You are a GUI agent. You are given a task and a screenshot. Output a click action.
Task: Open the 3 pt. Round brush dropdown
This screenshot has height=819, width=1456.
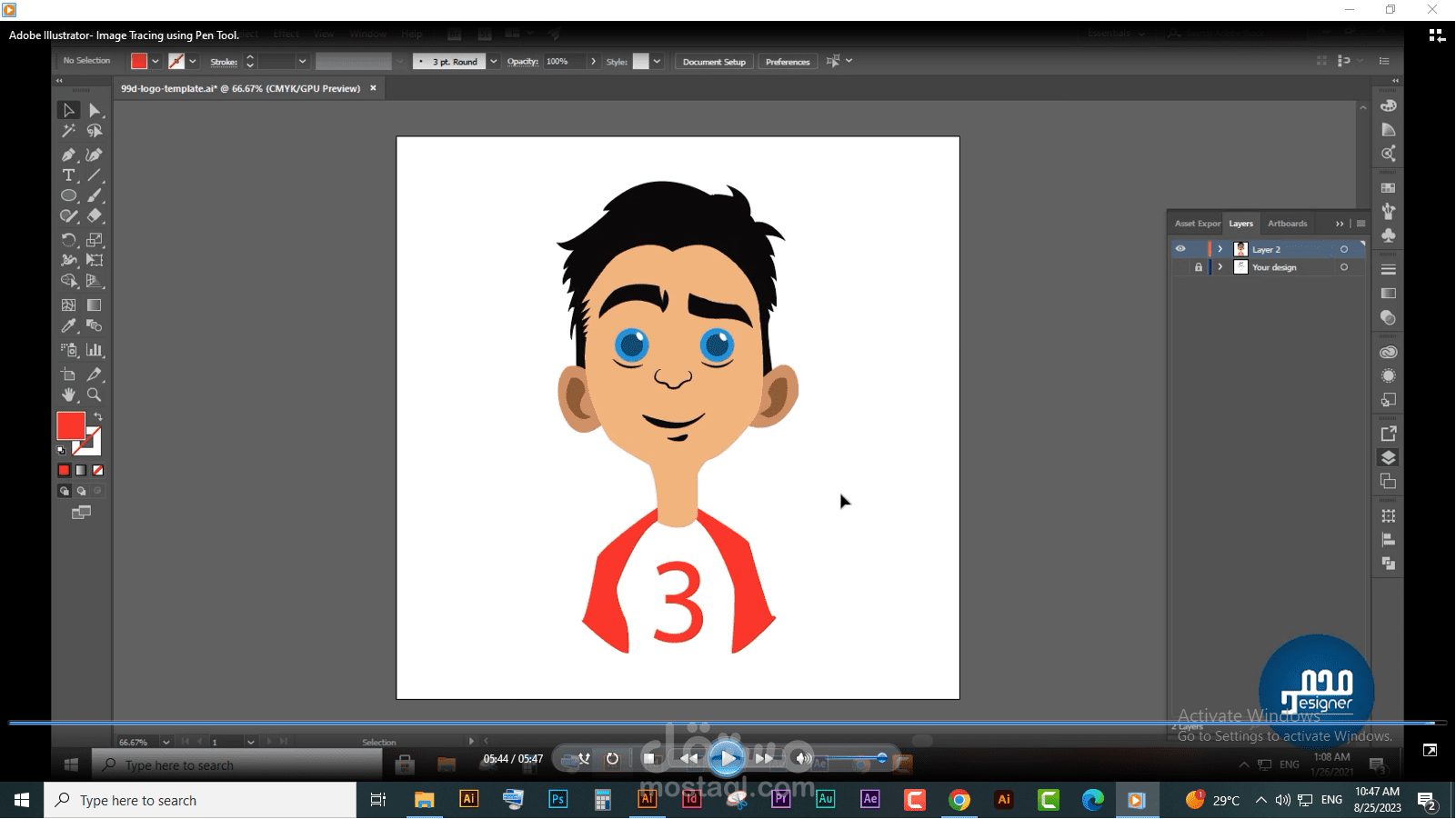pos(493,62)
